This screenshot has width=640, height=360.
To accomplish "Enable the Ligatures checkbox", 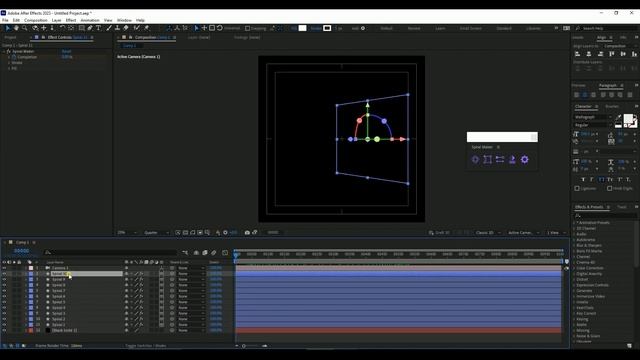I will (577, 189).
